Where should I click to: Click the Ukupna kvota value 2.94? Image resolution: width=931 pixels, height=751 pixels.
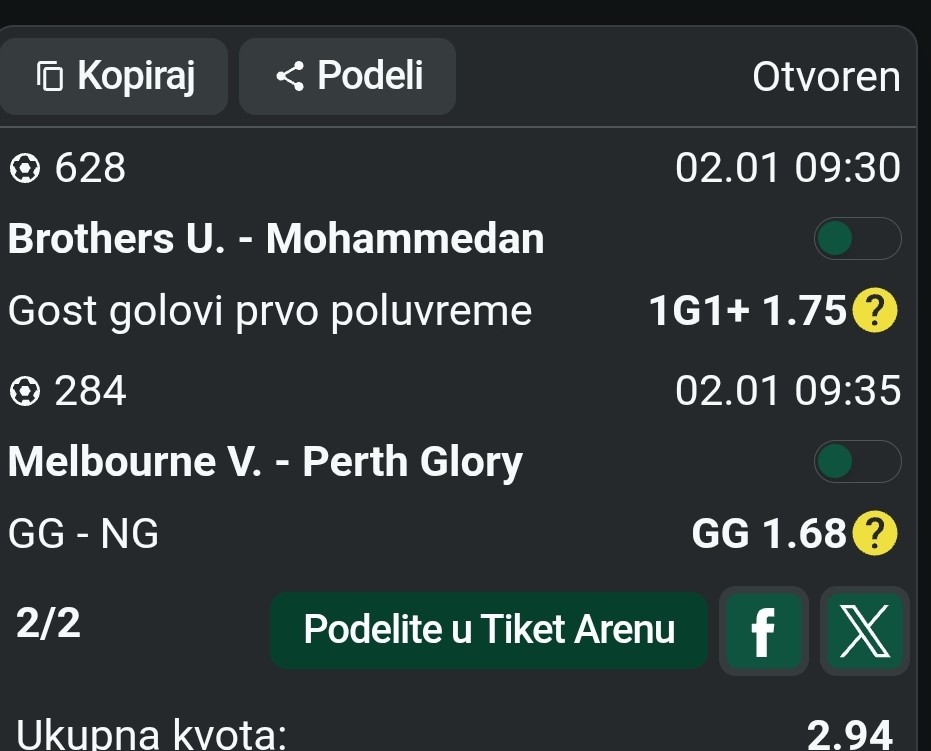849,736
